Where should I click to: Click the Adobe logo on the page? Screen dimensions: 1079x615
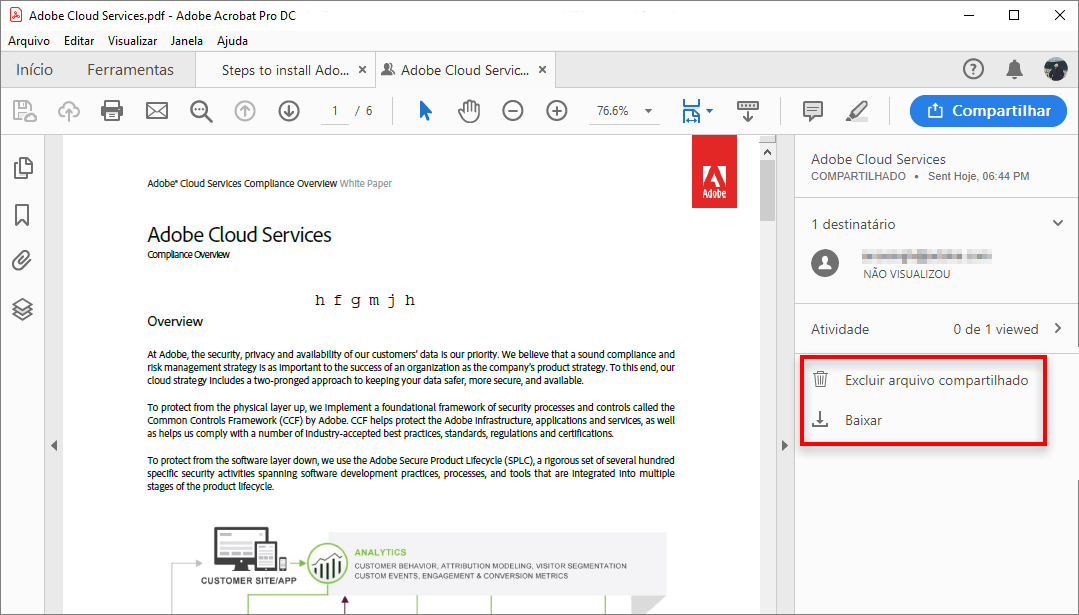click(x=714, y=171)
